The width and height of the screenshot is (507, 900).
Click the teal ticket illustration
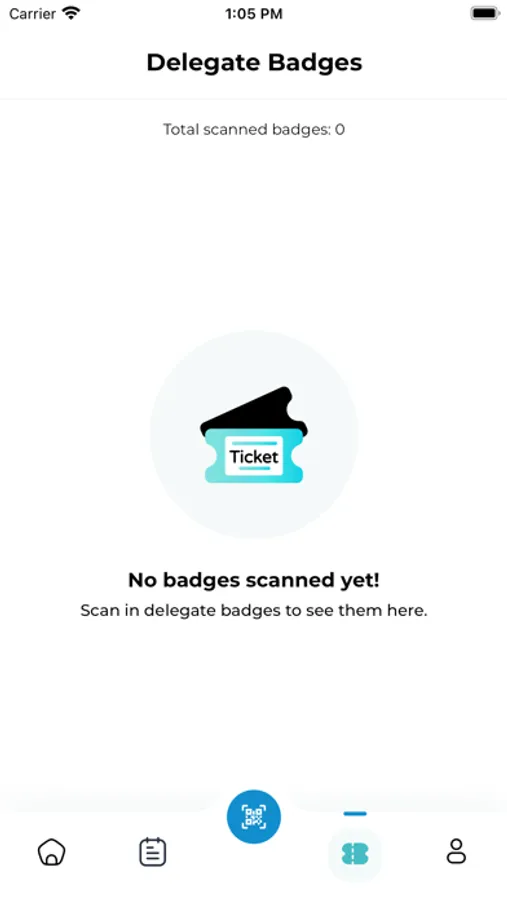(254, 455)
